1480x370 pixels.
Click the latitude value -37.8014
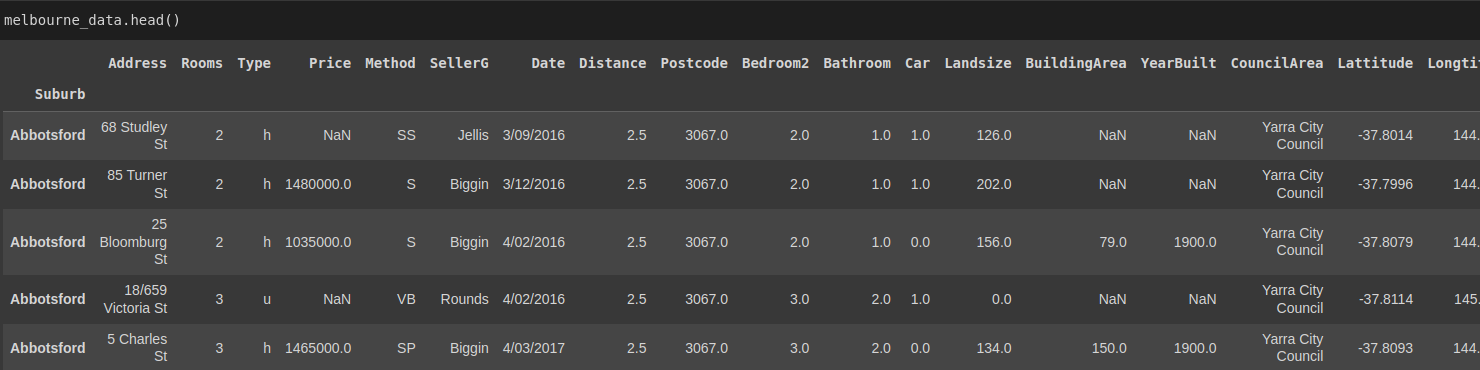pos(1385,135)
